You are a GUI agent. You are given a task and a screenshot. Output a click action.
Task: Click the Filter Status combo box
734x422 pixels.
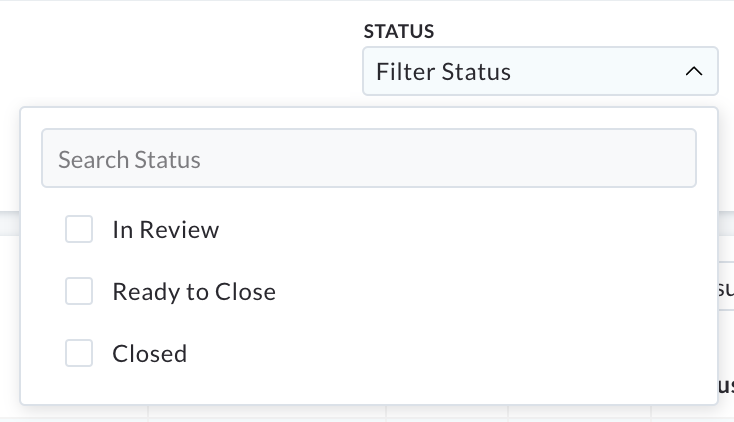click(x=540, y=71)
